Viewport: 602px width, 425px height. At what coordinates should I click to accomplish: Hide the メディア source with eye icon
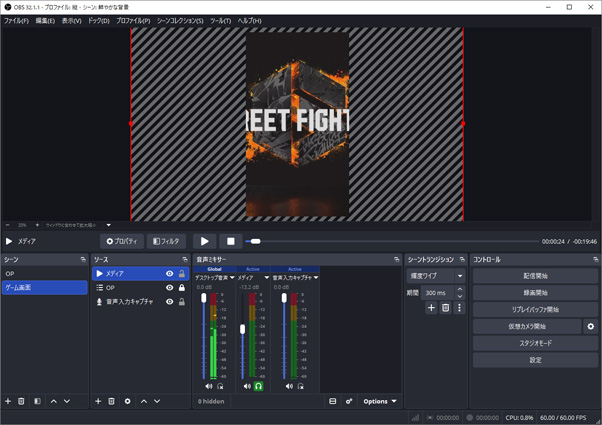click(170, 274)
